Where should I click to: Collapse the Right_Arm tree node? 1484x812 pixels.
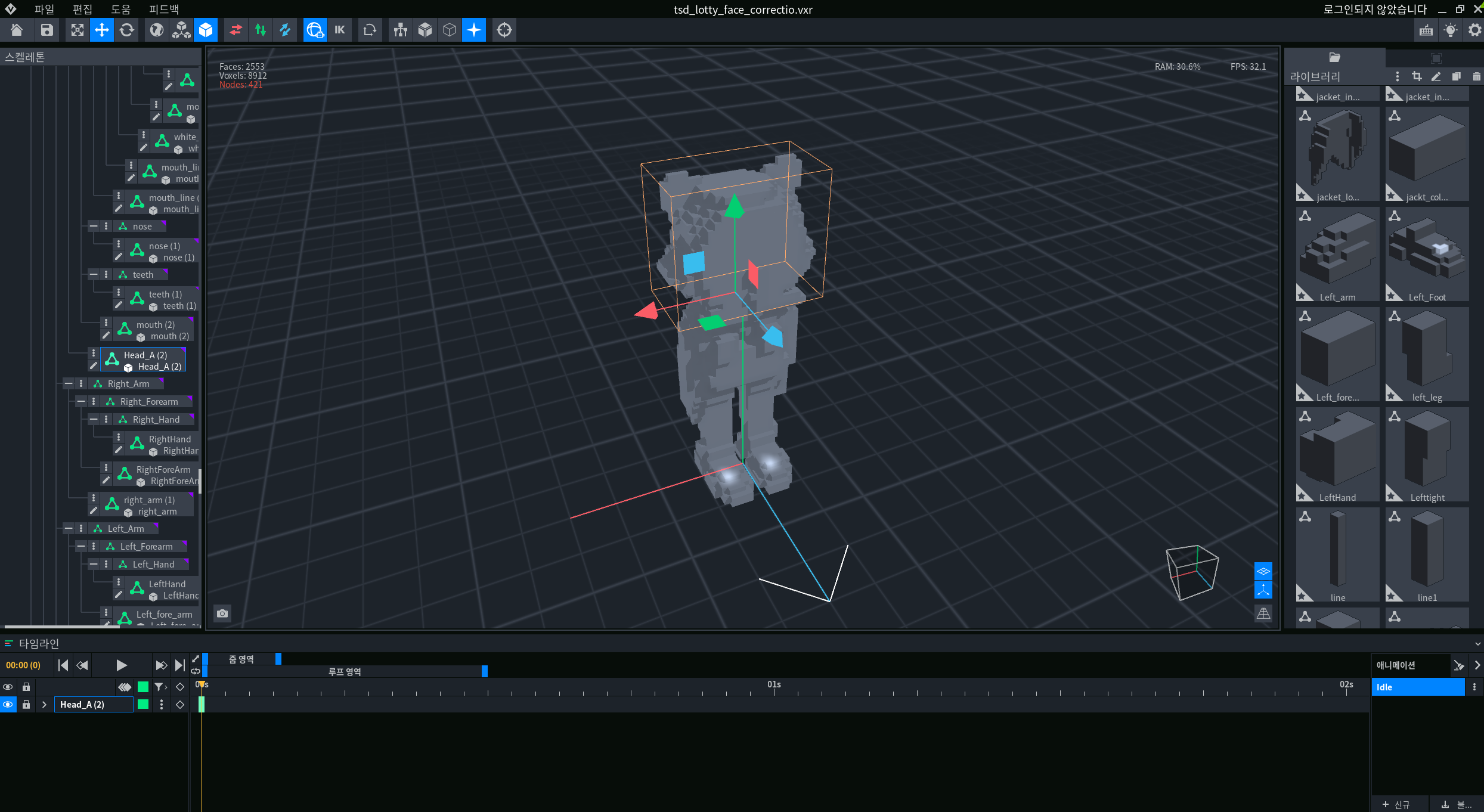69,384
